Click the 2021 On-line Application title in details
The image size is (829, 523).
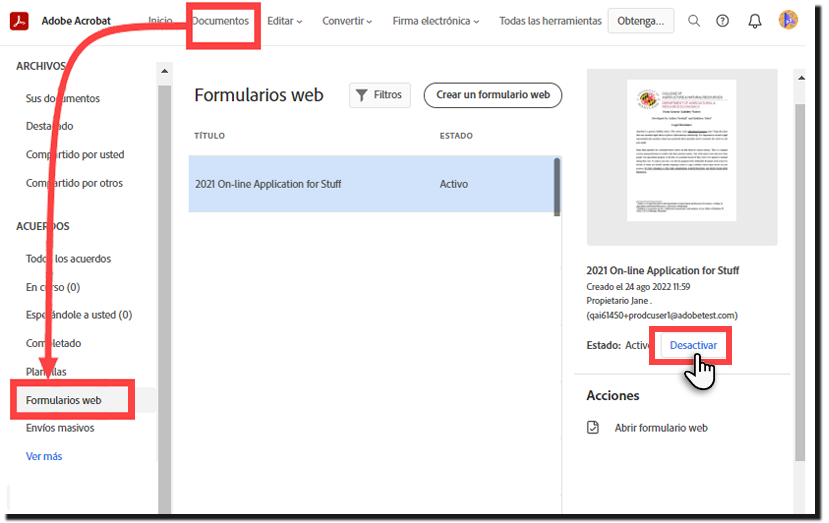tap(662, 271)
